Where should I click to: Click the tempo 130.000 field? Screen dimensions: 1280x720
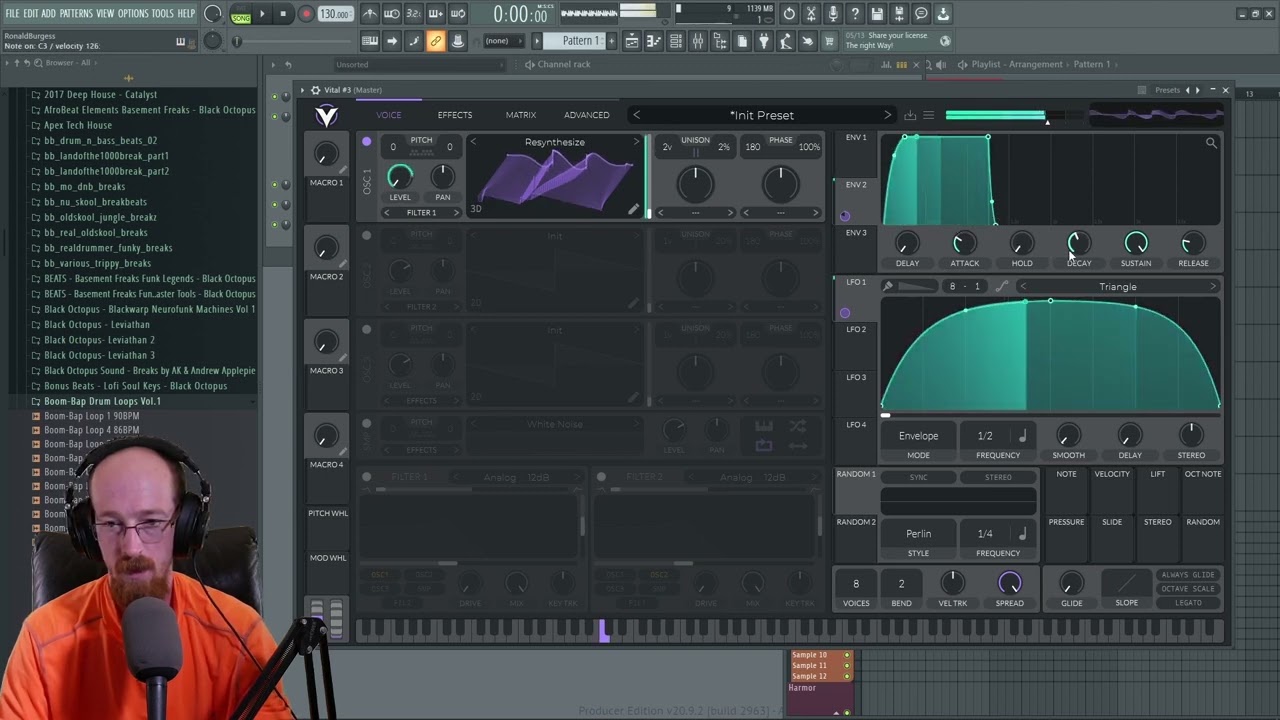tap(335, 14)
